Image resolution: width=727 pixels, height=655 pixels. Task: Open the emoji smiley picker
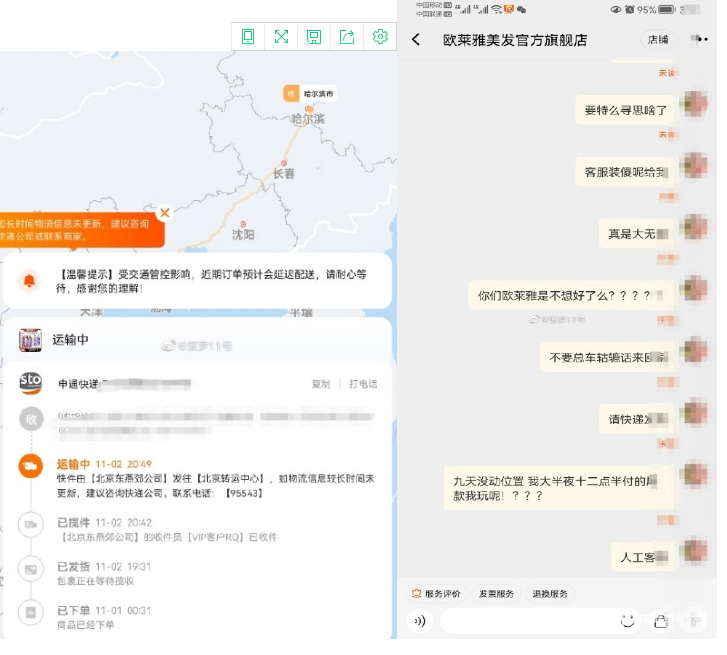click(627, 621)
